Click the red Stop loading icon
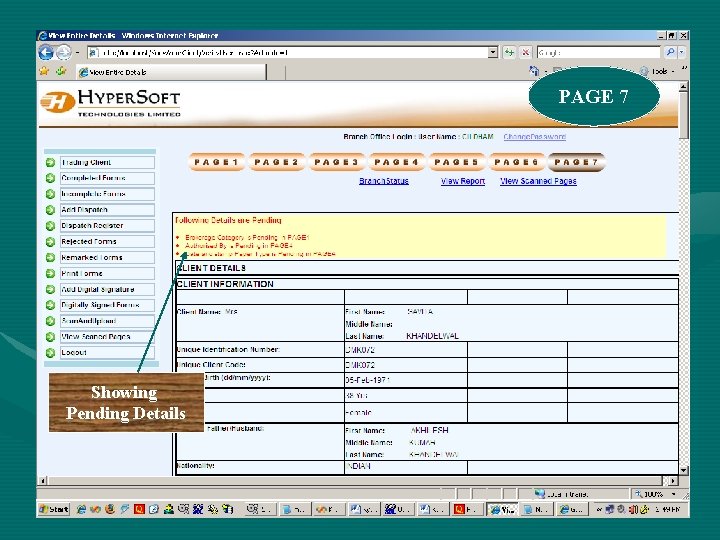The width and height of the screenshot is (720, 540). [x=525, y=52]
